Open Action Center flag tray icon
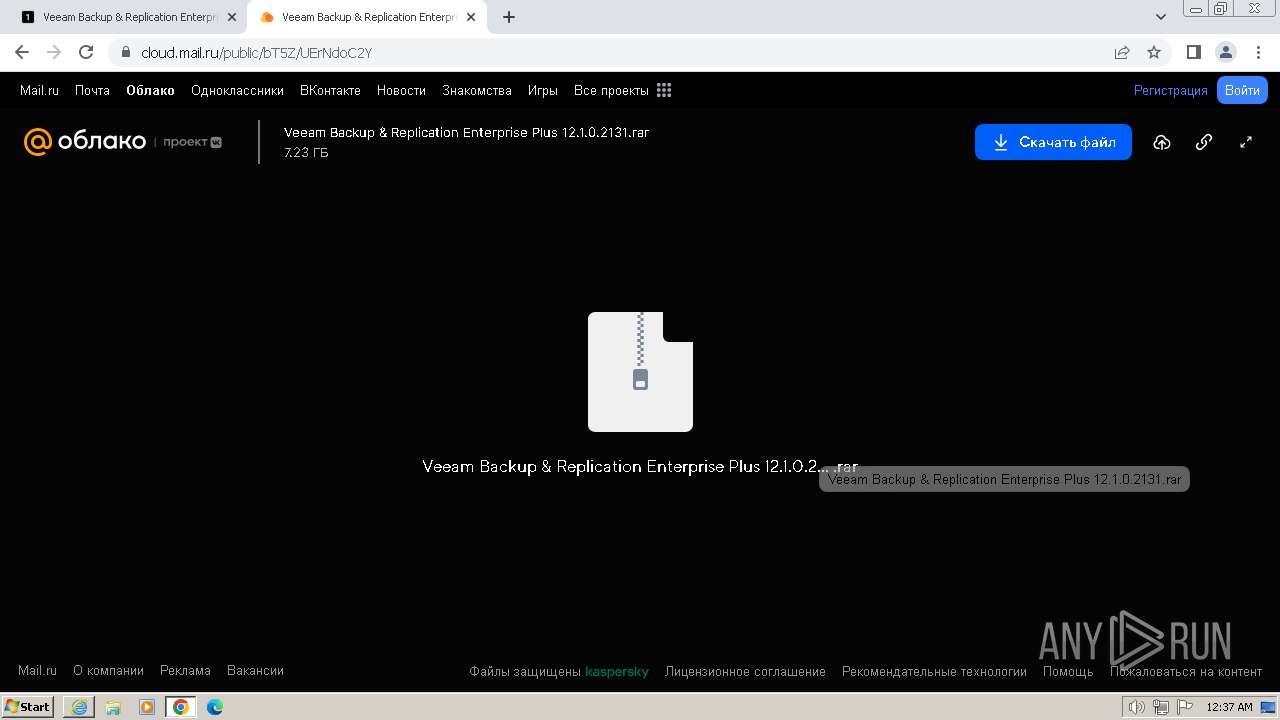This screenshot has height=720, width=1280. 1185,707
